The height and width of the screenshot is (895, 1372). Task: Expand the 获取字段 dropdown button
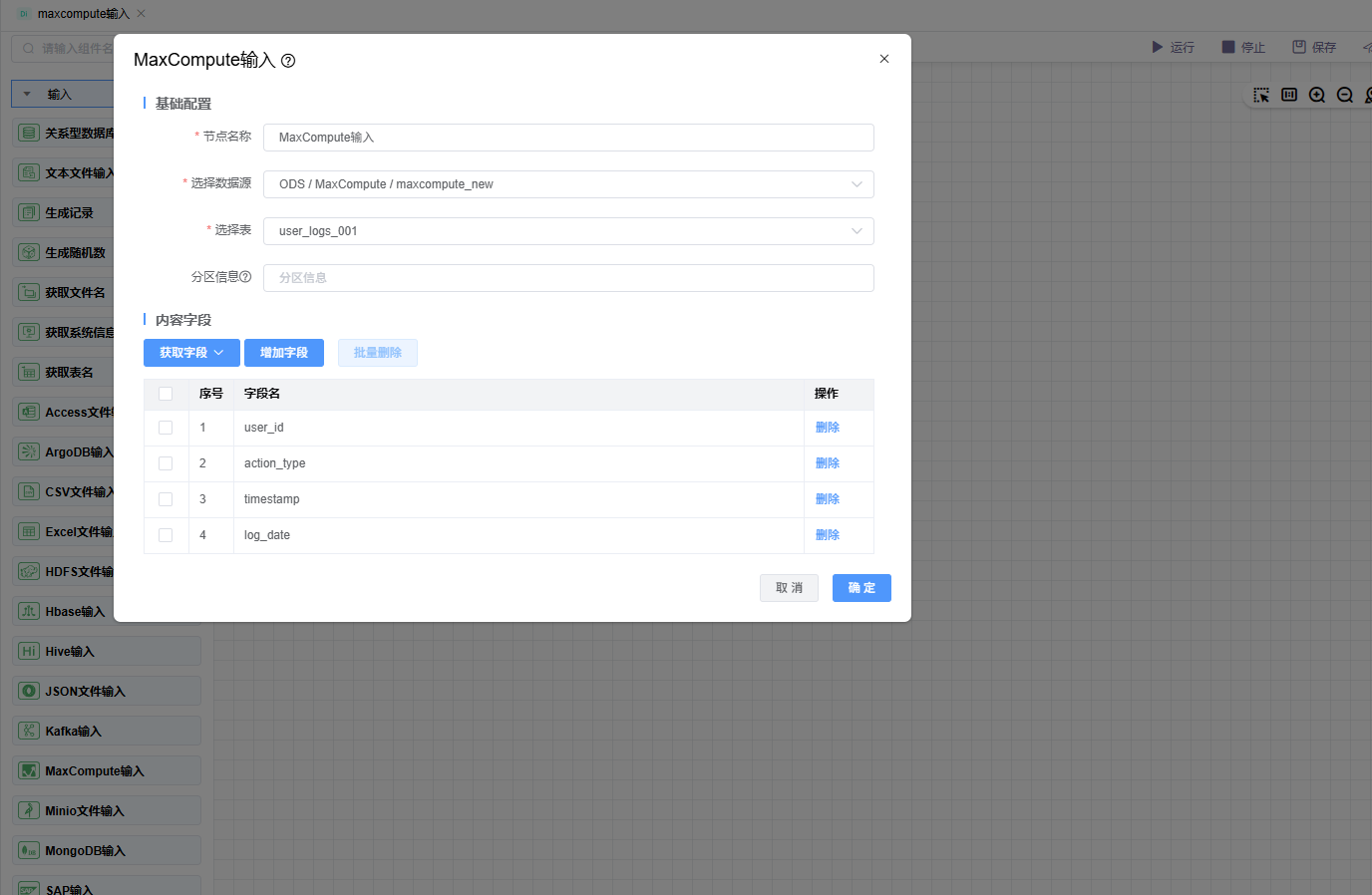[191, 353]
